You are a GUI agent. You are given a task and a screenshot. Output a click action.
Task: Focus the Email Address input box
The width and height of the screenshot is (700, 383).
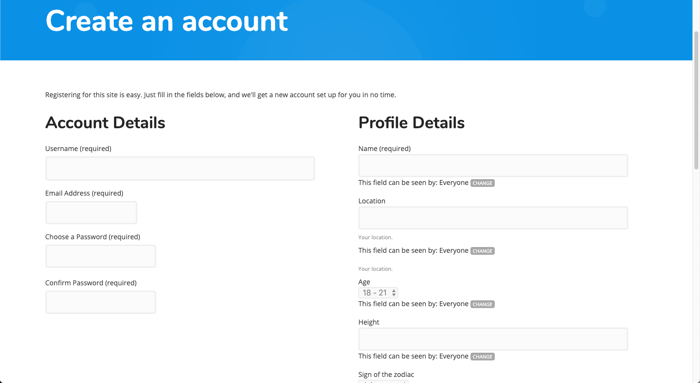[x=91, y=212]
